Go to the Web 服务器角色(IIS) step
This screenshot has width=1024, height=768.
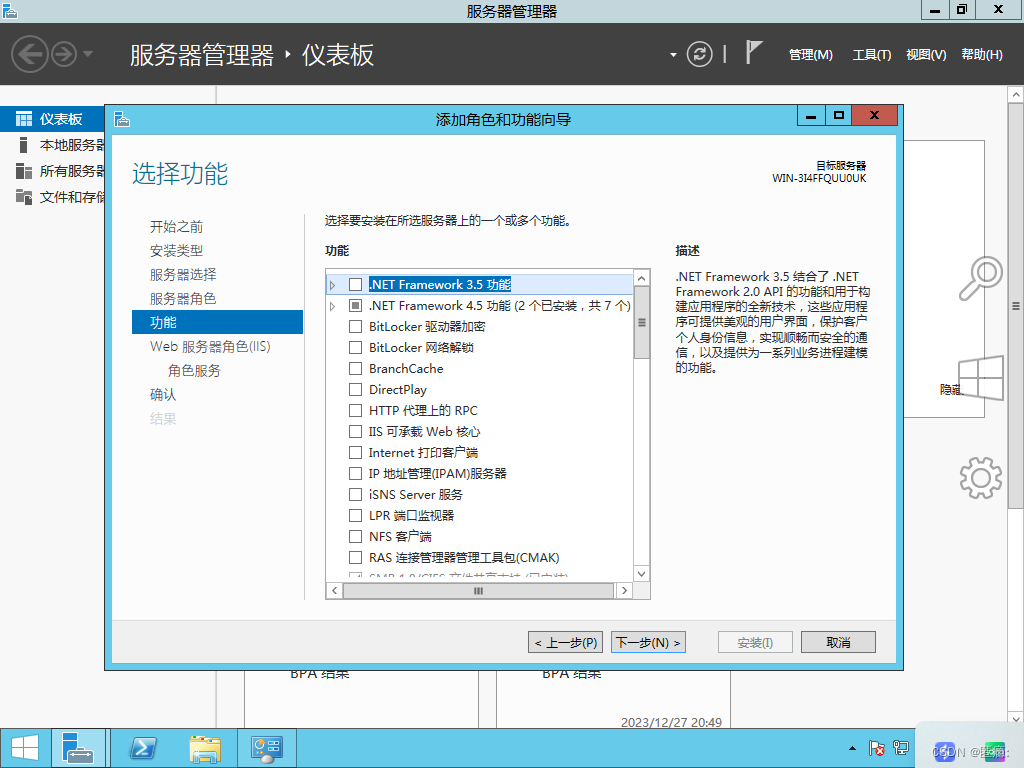(x=210, y=347)
